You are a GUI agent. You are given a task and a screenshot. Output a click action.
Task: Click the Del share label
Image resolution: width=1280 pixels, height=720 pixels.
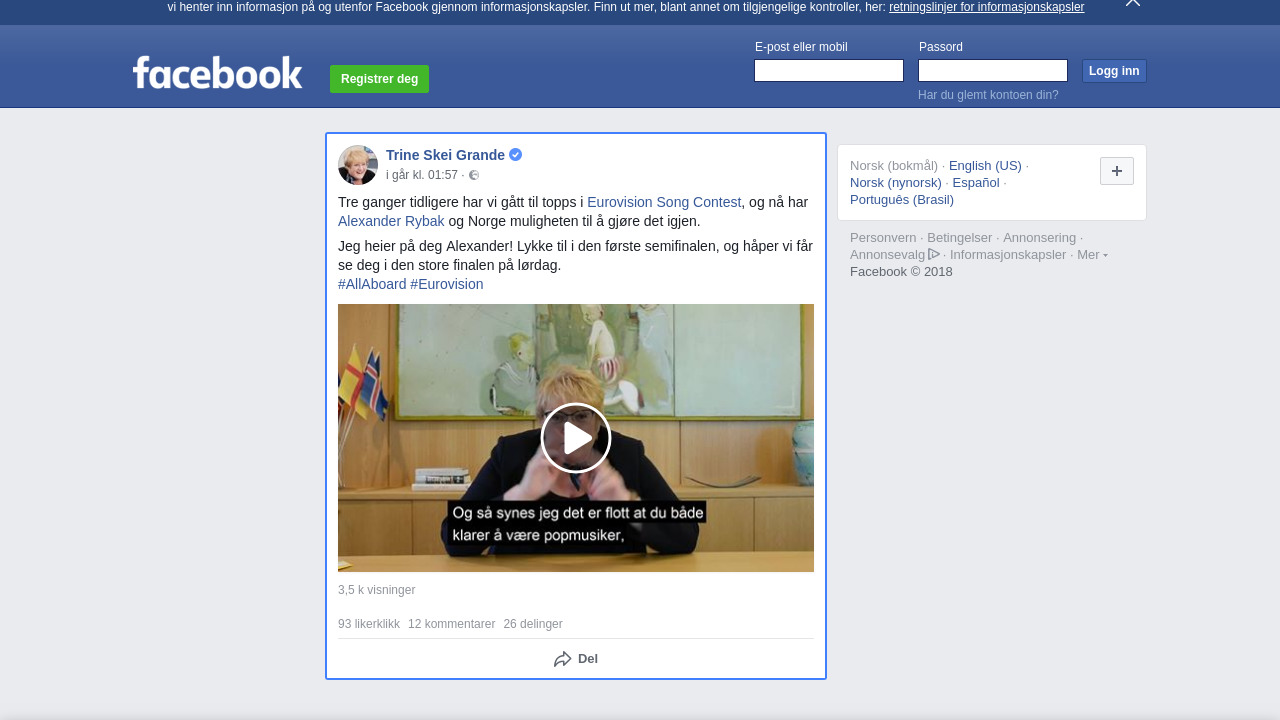point(588,659)
